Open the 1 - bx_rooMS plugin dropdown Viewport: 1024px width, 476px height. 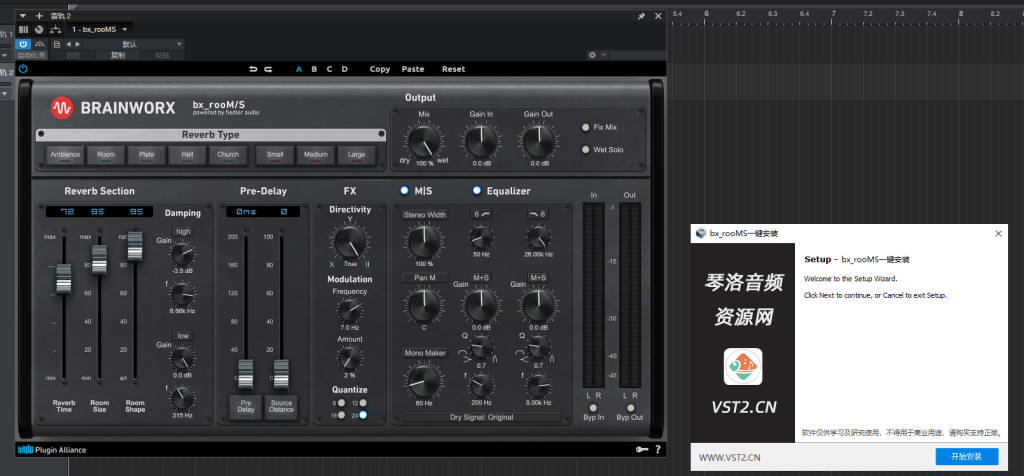tap(99, 29)
